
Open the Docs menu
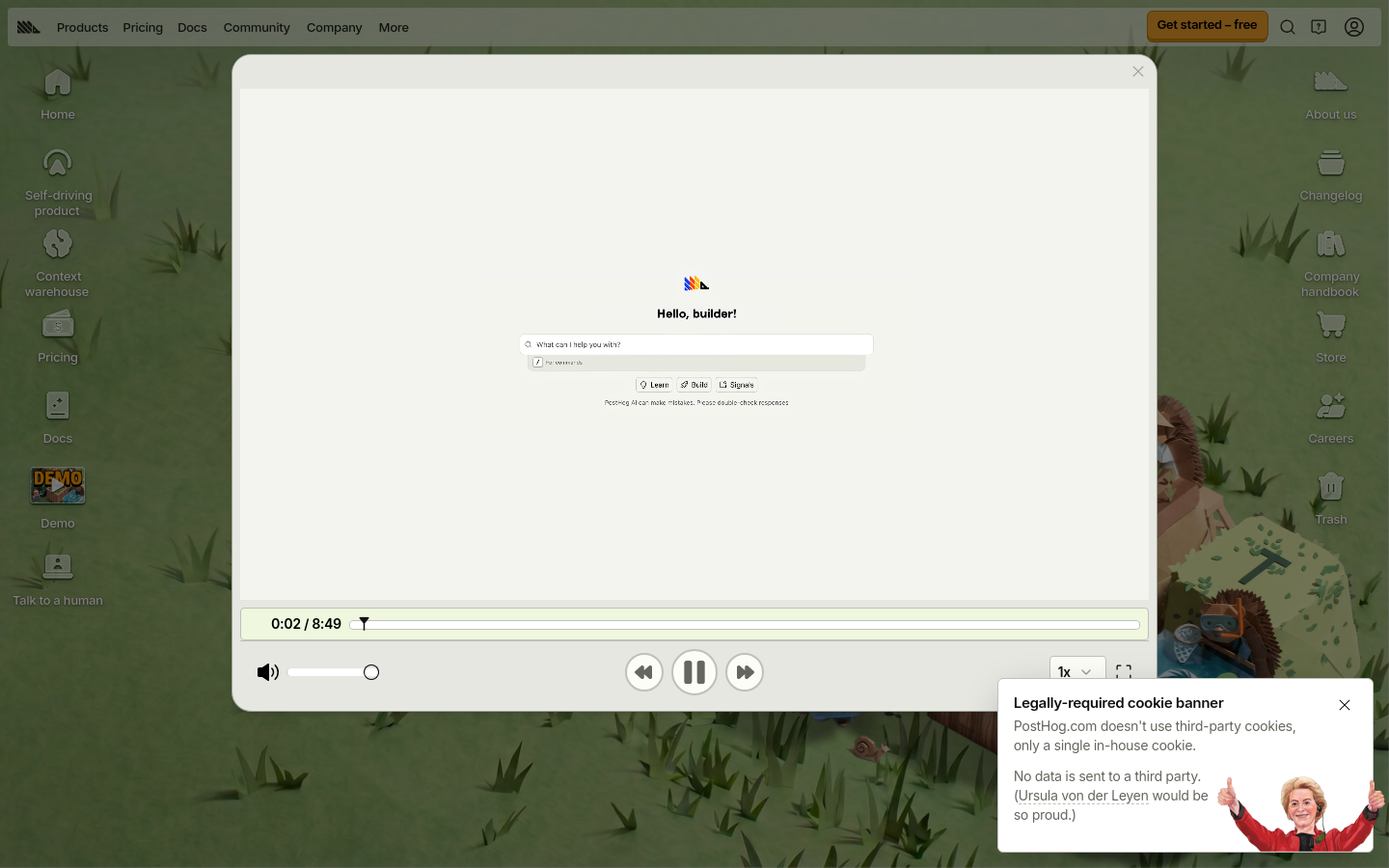point(192,27)
